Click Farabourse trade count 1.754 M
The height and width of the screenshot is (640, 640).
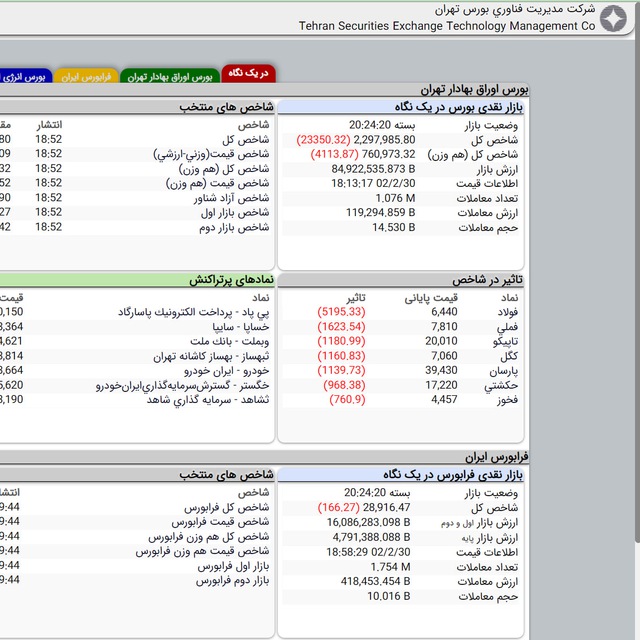tap(390, 567)
